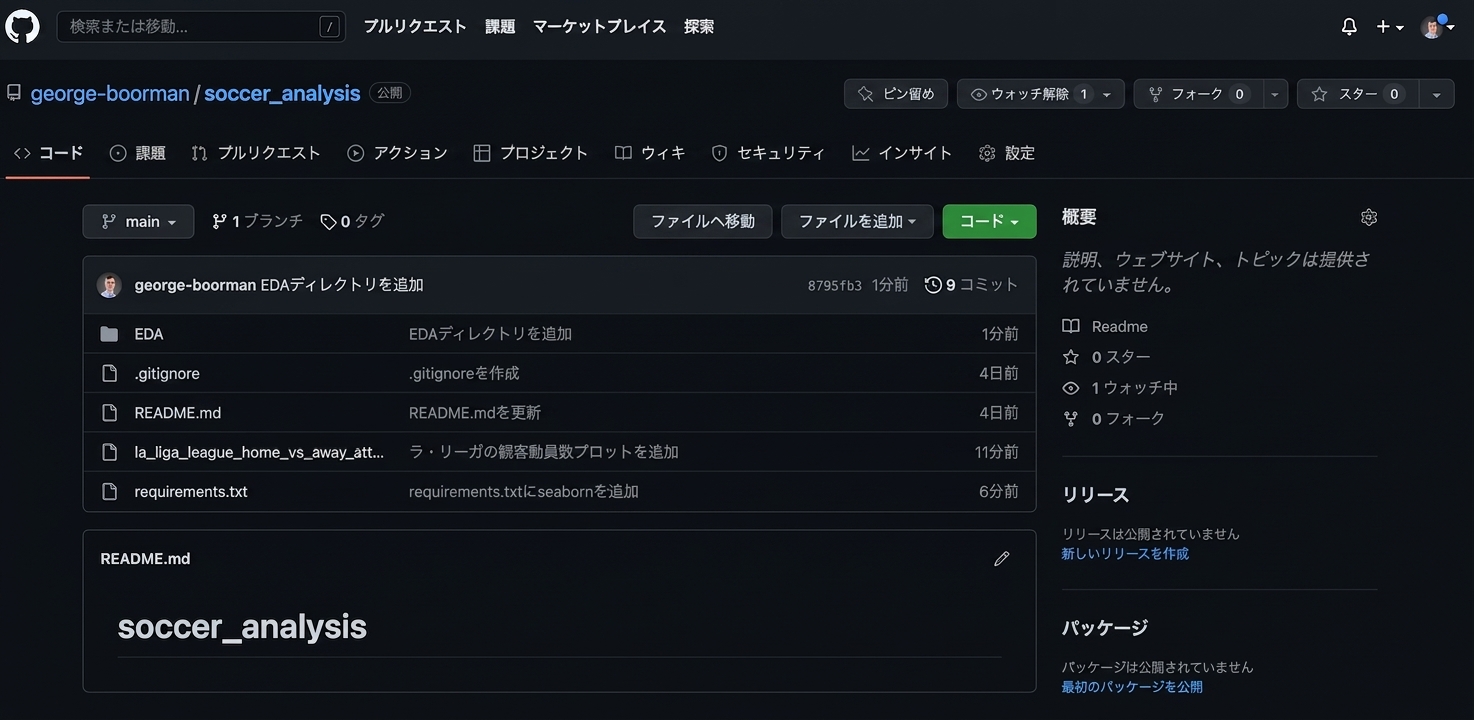The width and height of the screenshot is (1474, 720).
Task: Select the プロジェクト tab
Action: [530, 153]
